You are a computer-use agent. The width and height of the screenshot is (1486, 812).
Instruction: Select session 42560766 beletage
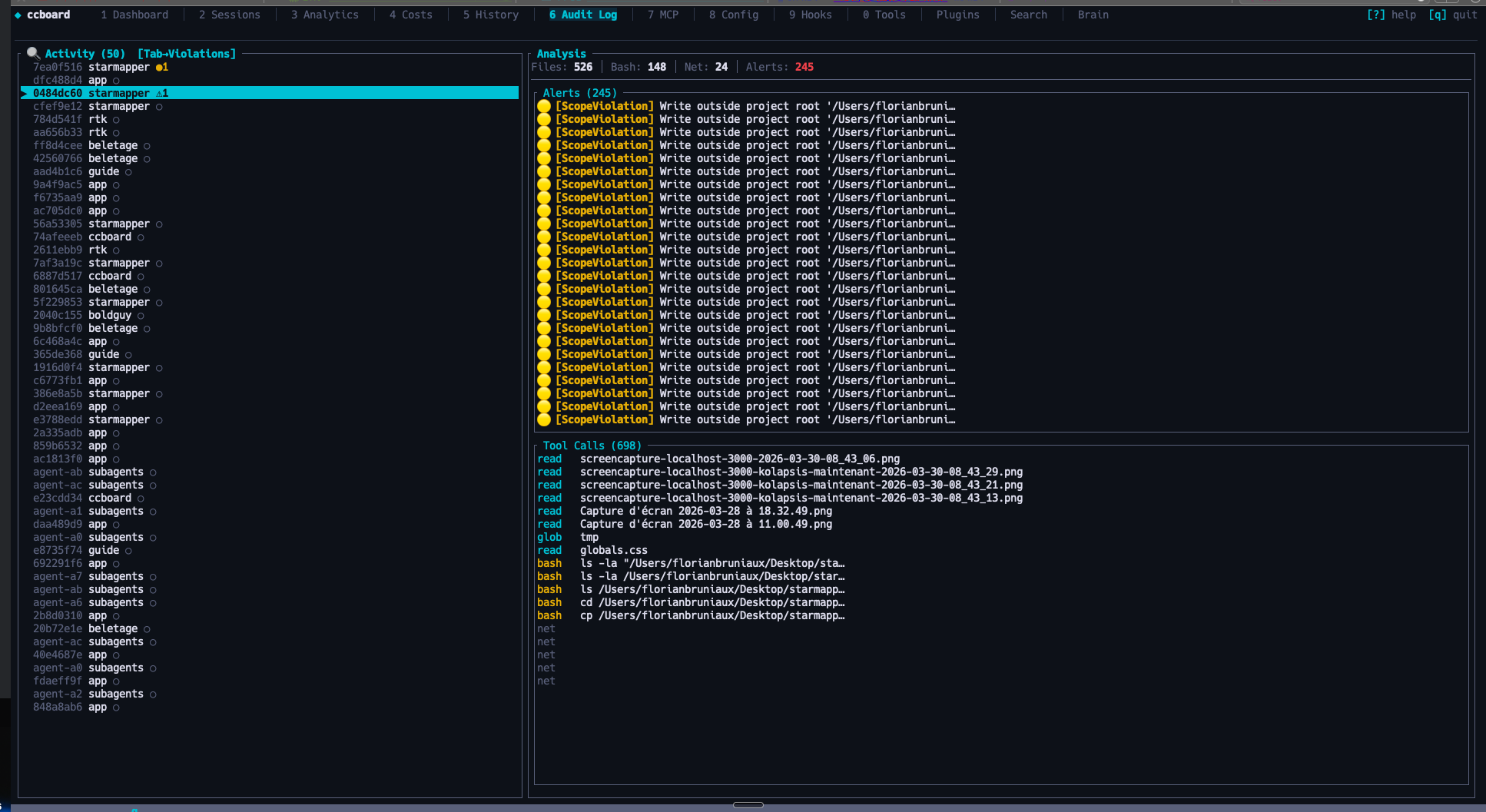click(270, 158)
